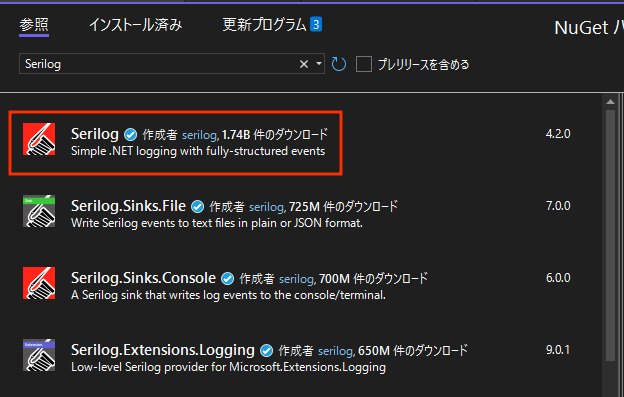Viewport: 624px width, 397px height.
Task: Click 'Simple .NET logging with fully-structured events' description
Action: click(x=198, y=152)
